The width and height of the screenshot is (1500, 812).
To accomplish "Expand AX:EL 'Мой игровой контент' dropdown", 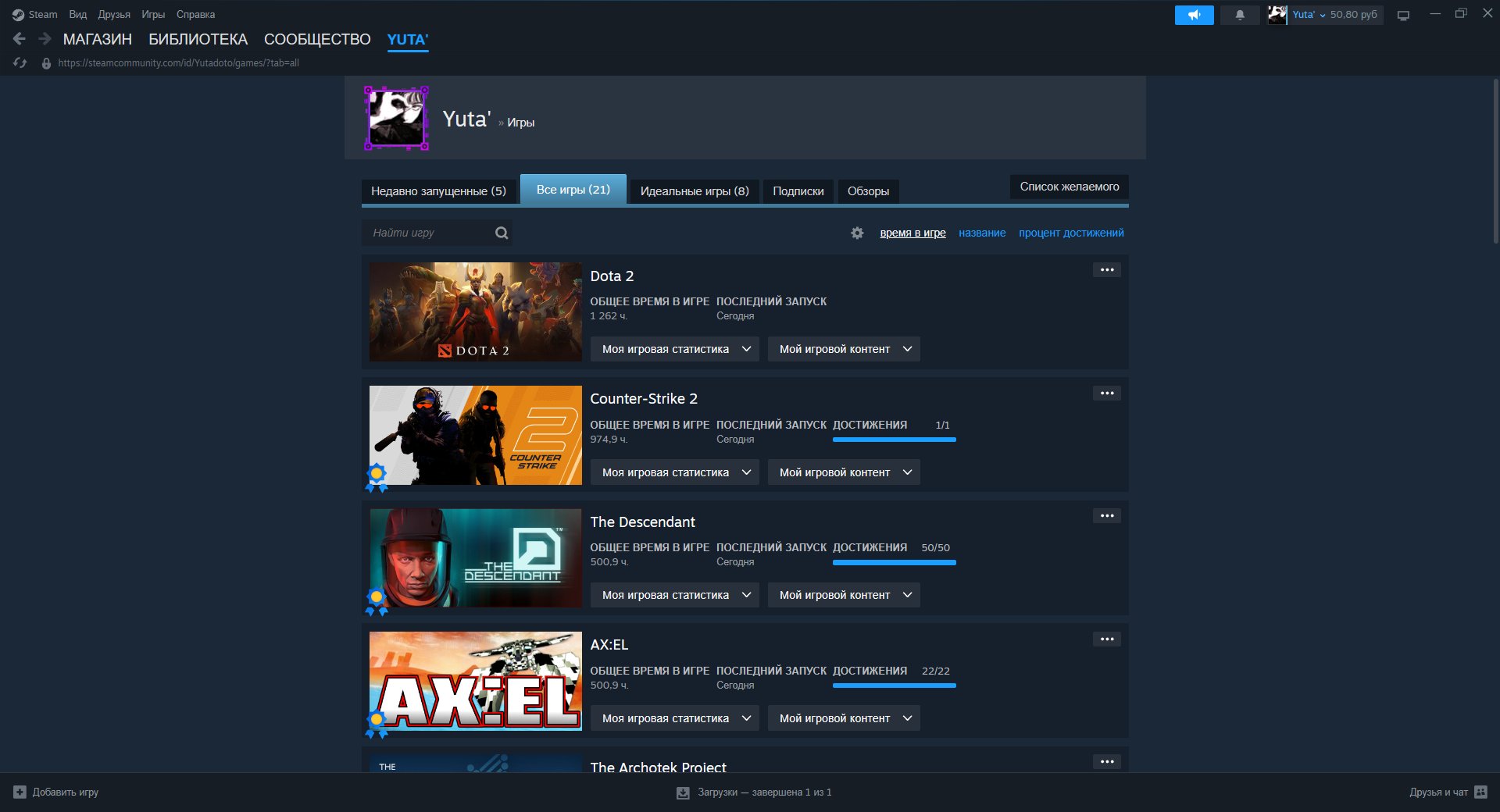I will coord(844,718).
